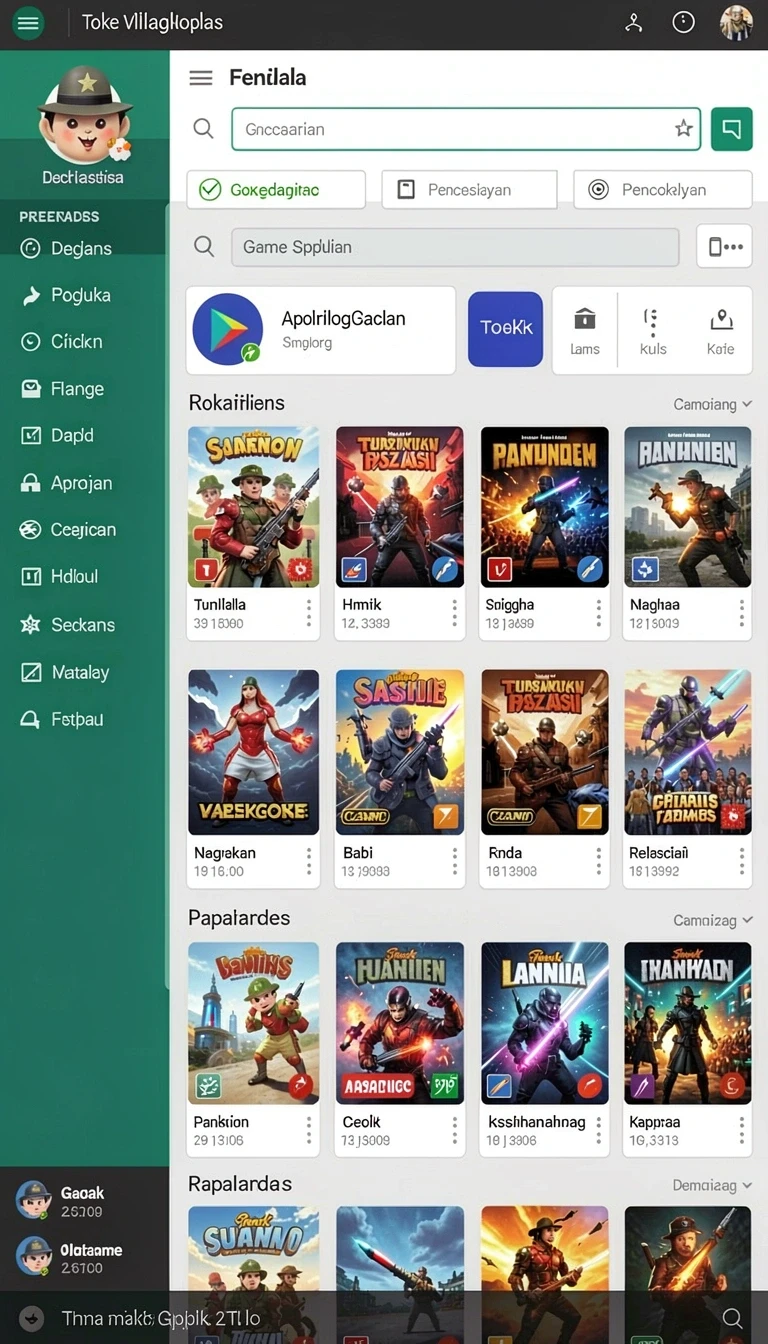
Task: Open the user avatar photo in title bar
Action: (x=736, y=22)
